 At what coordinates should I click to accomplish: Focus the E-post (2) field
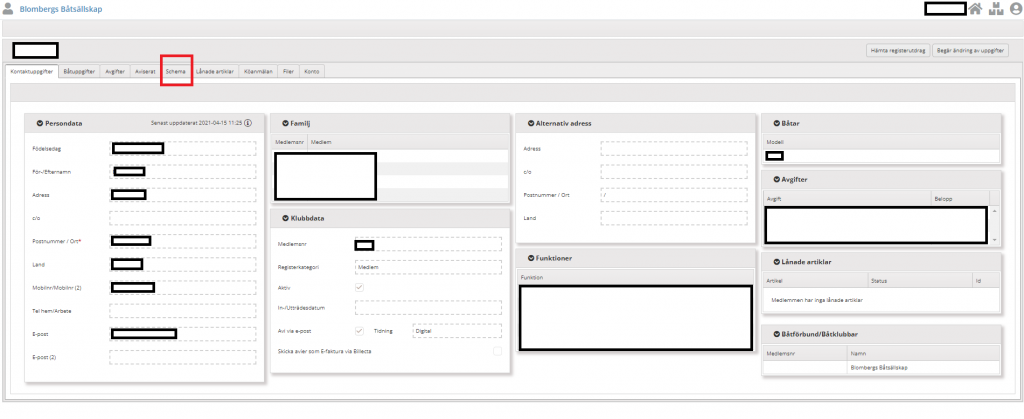182,357
